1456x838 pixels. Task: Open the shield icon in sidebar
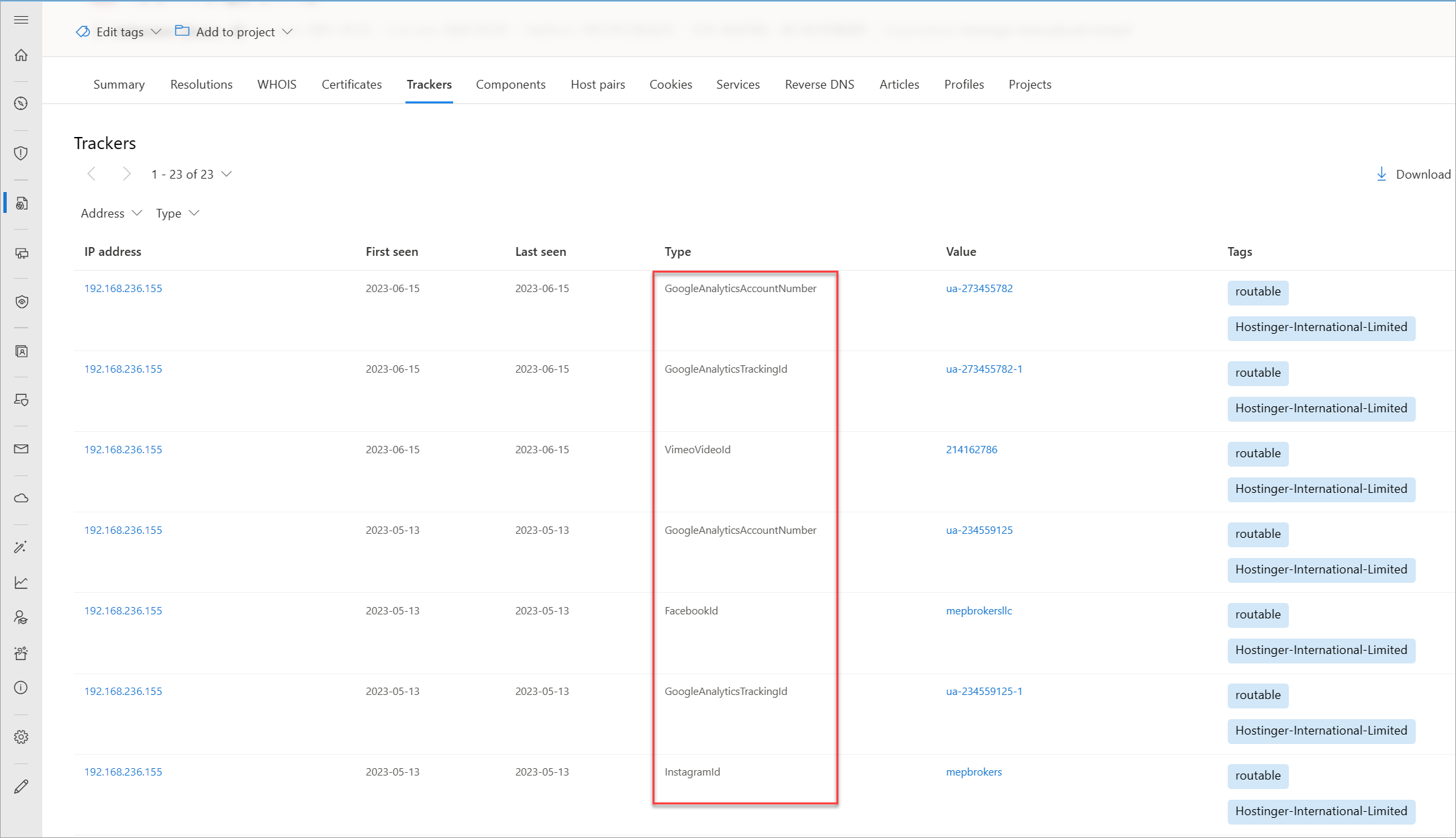21,153
